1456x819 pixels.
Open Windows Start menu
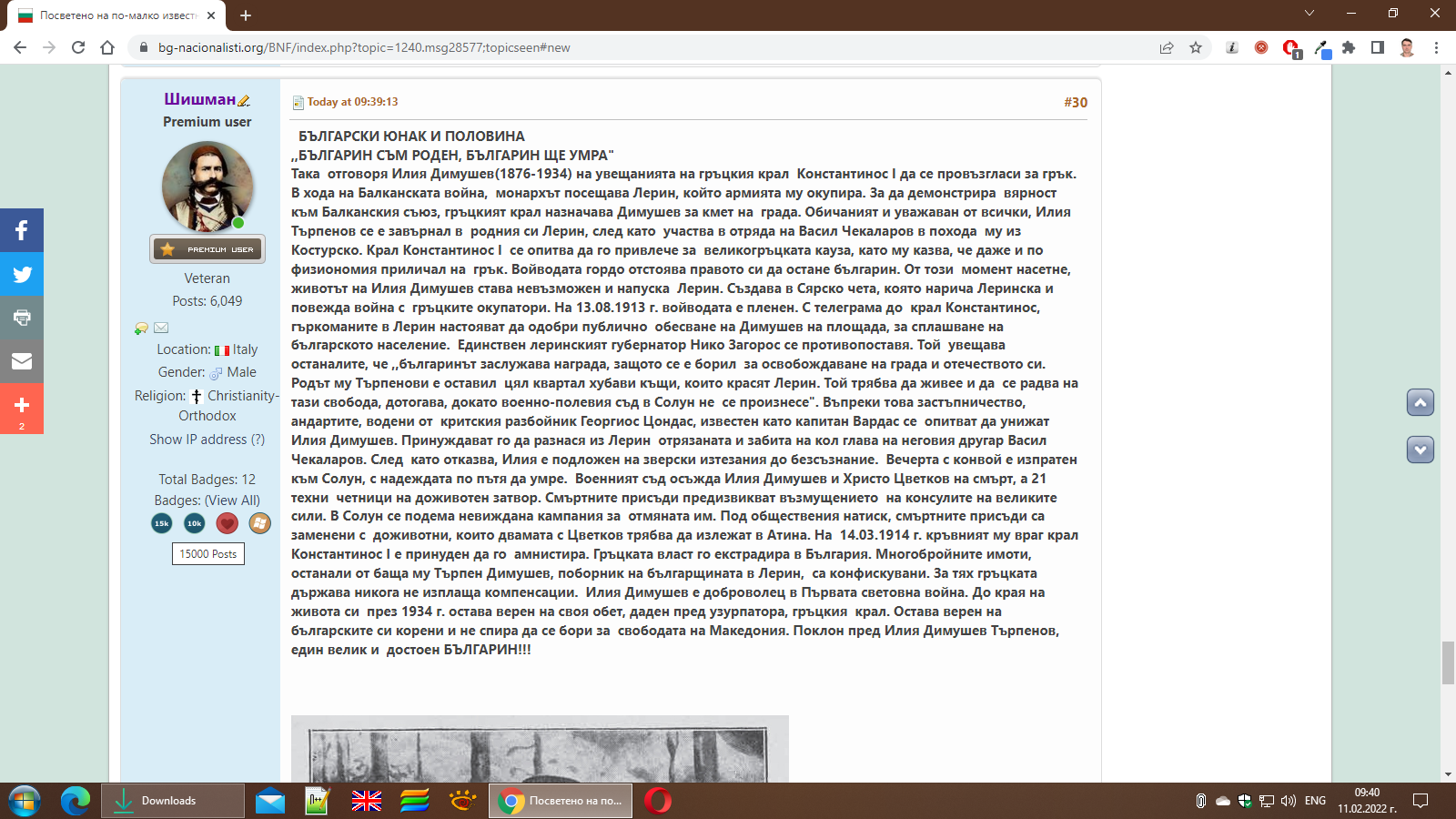click(25, 801)
